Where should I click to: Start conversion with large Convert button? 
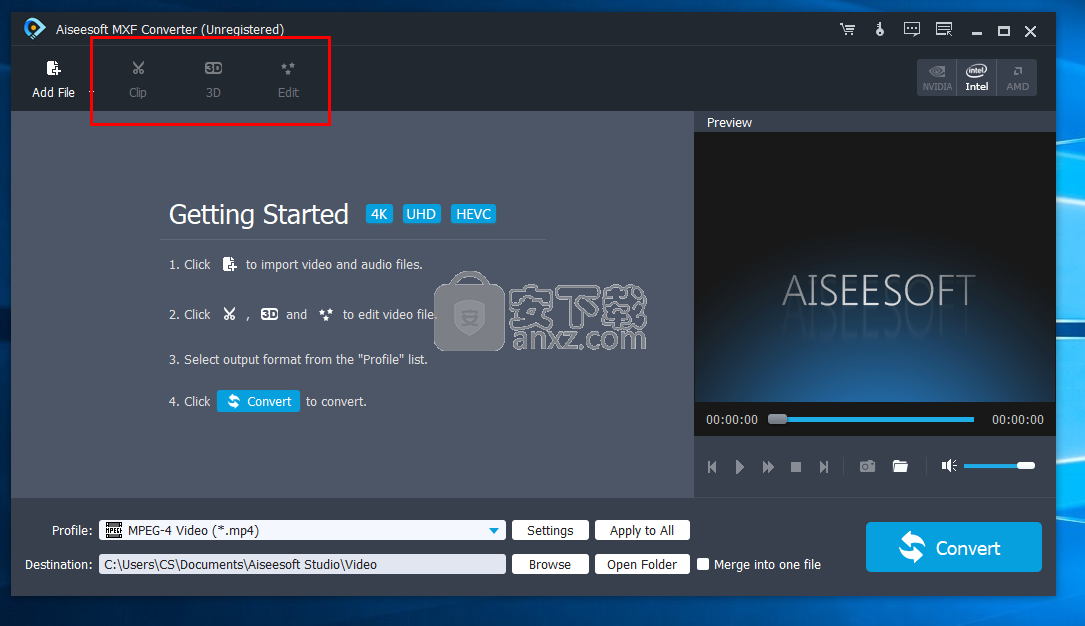[954, 547]
